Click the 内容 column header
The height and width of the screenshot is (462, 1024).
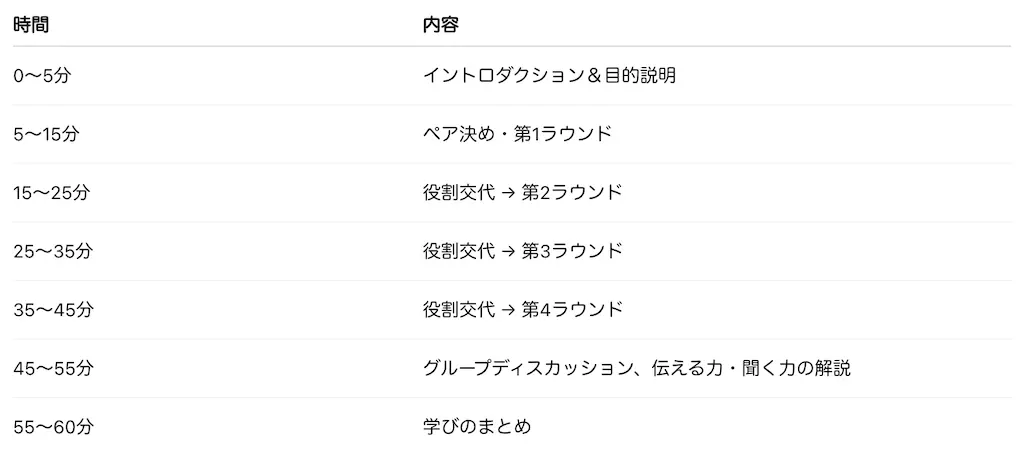pyautogui.click(x=441, y=25)
